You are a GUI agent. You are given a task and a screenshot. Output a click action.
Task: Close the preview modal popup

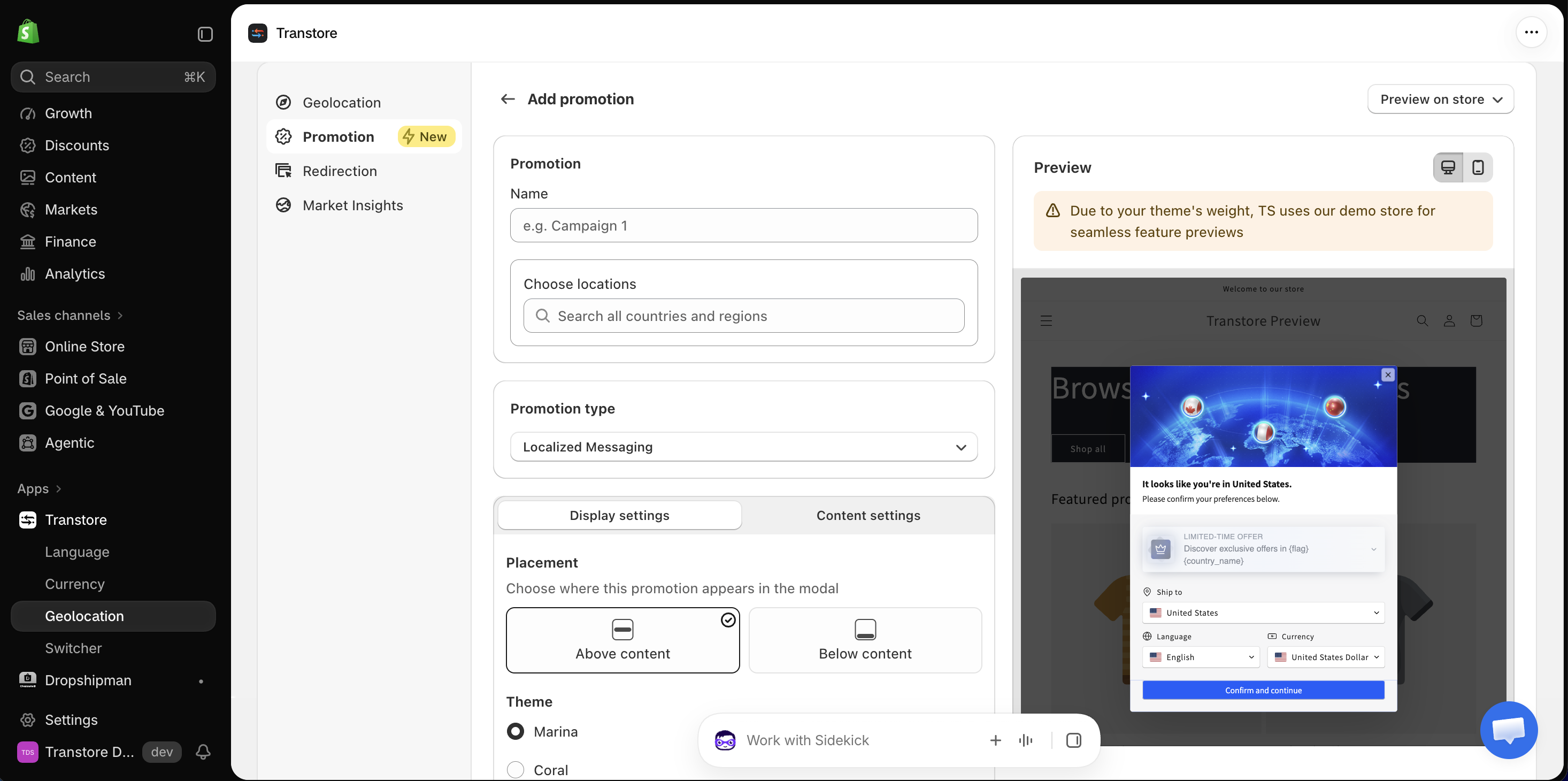[1388, 375]
